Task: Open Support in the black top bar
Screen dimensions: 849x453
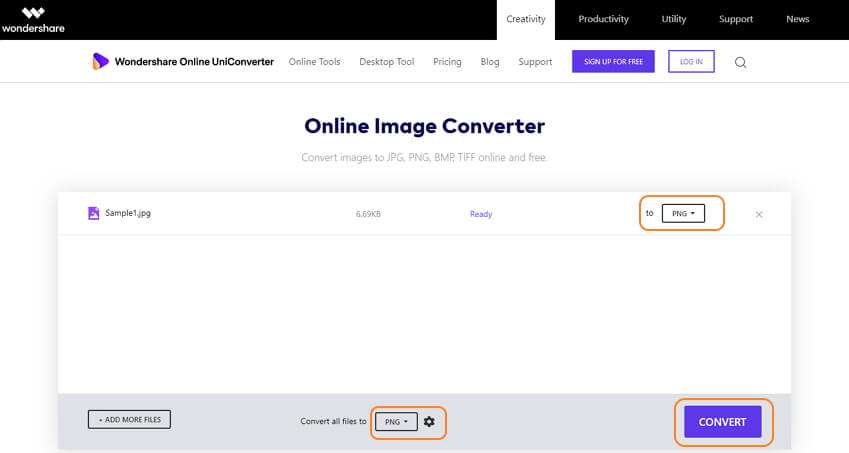Action: (735, 19)
